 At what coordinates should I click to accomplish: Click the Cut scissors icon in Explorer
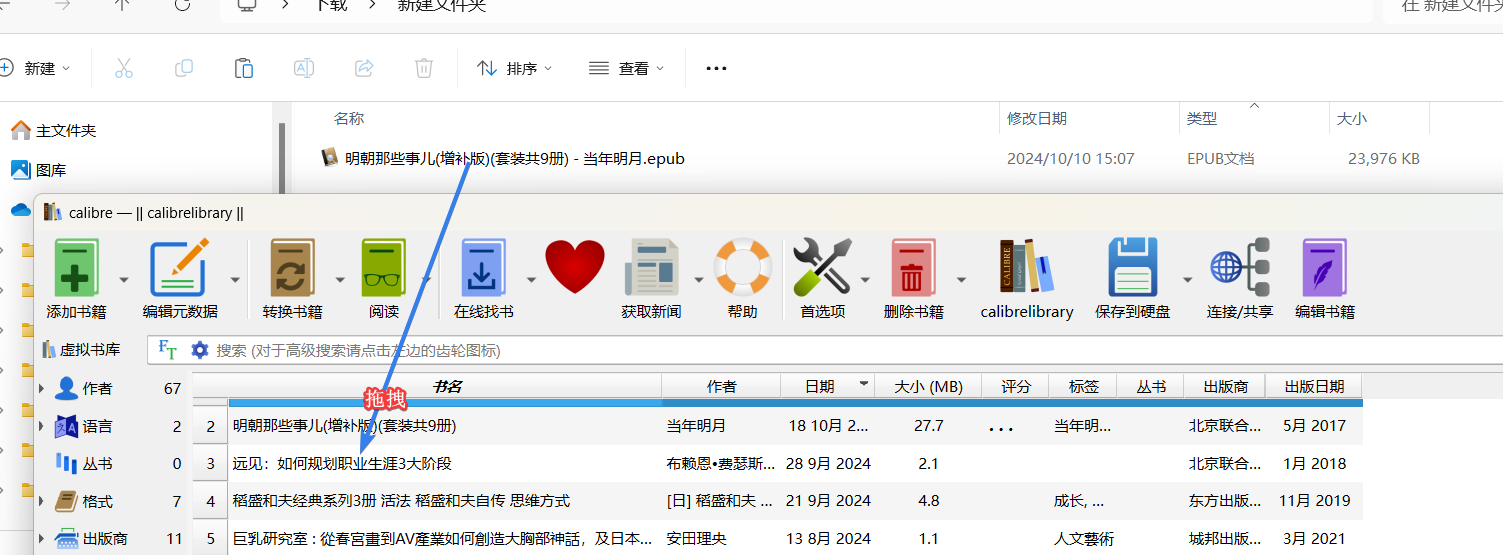coord(124,68)
